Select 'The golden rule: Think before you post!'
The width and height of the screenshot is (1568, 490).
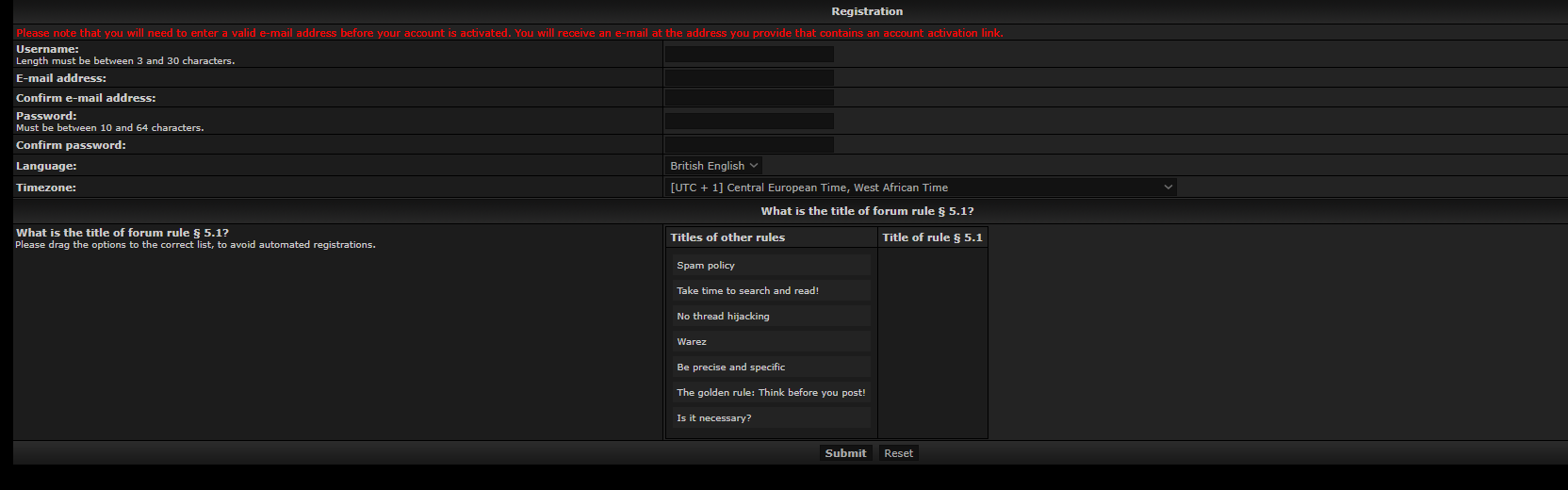772,393
